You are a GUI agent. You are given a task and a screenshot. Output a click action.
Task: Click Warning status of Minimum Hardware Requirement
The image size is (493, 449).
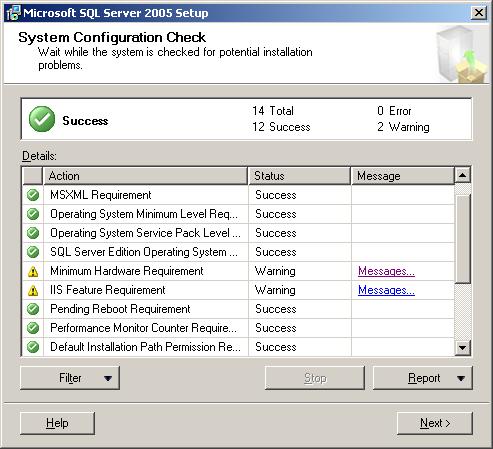(275, 271)
